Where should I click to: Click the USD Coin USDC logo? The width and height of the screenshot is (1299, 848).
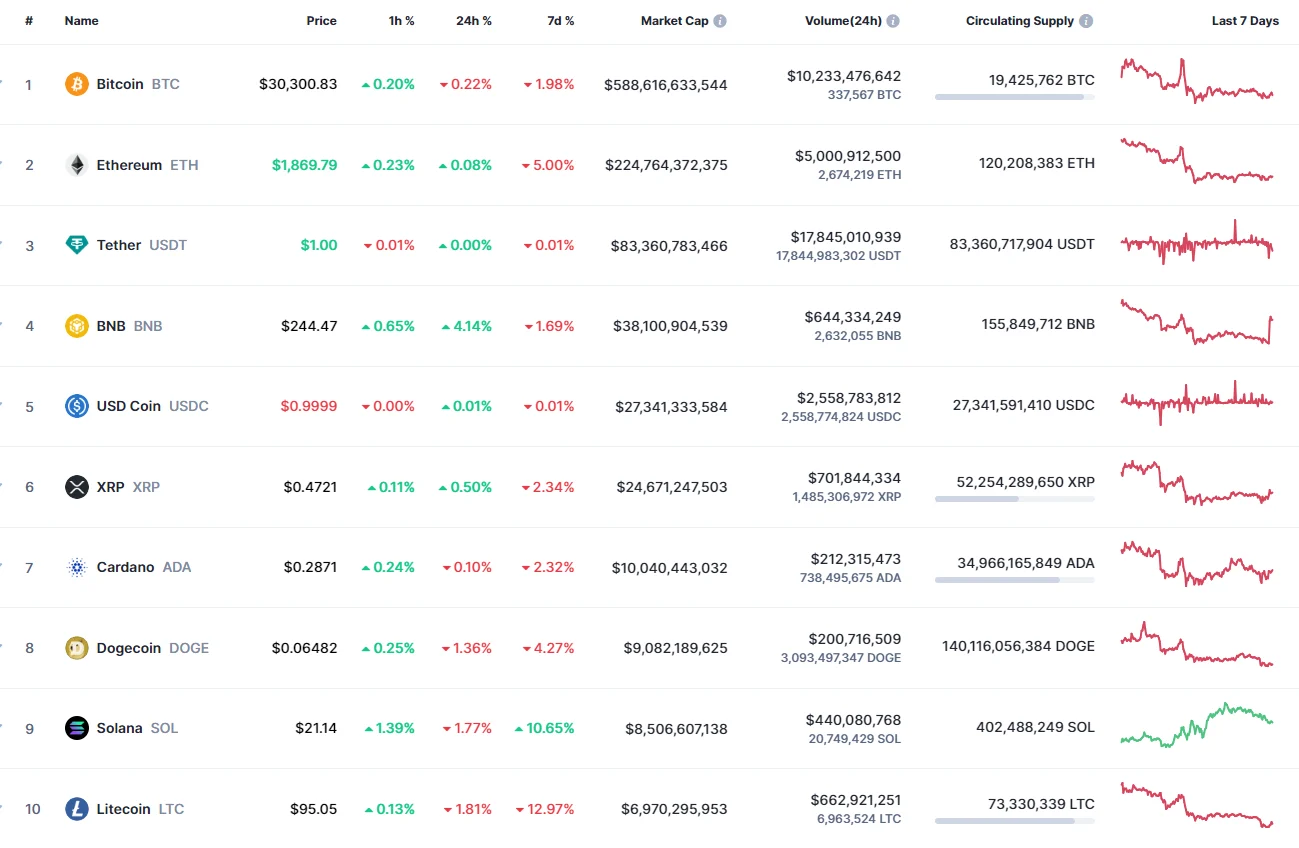pyautogui.click(x=75, y=406)
